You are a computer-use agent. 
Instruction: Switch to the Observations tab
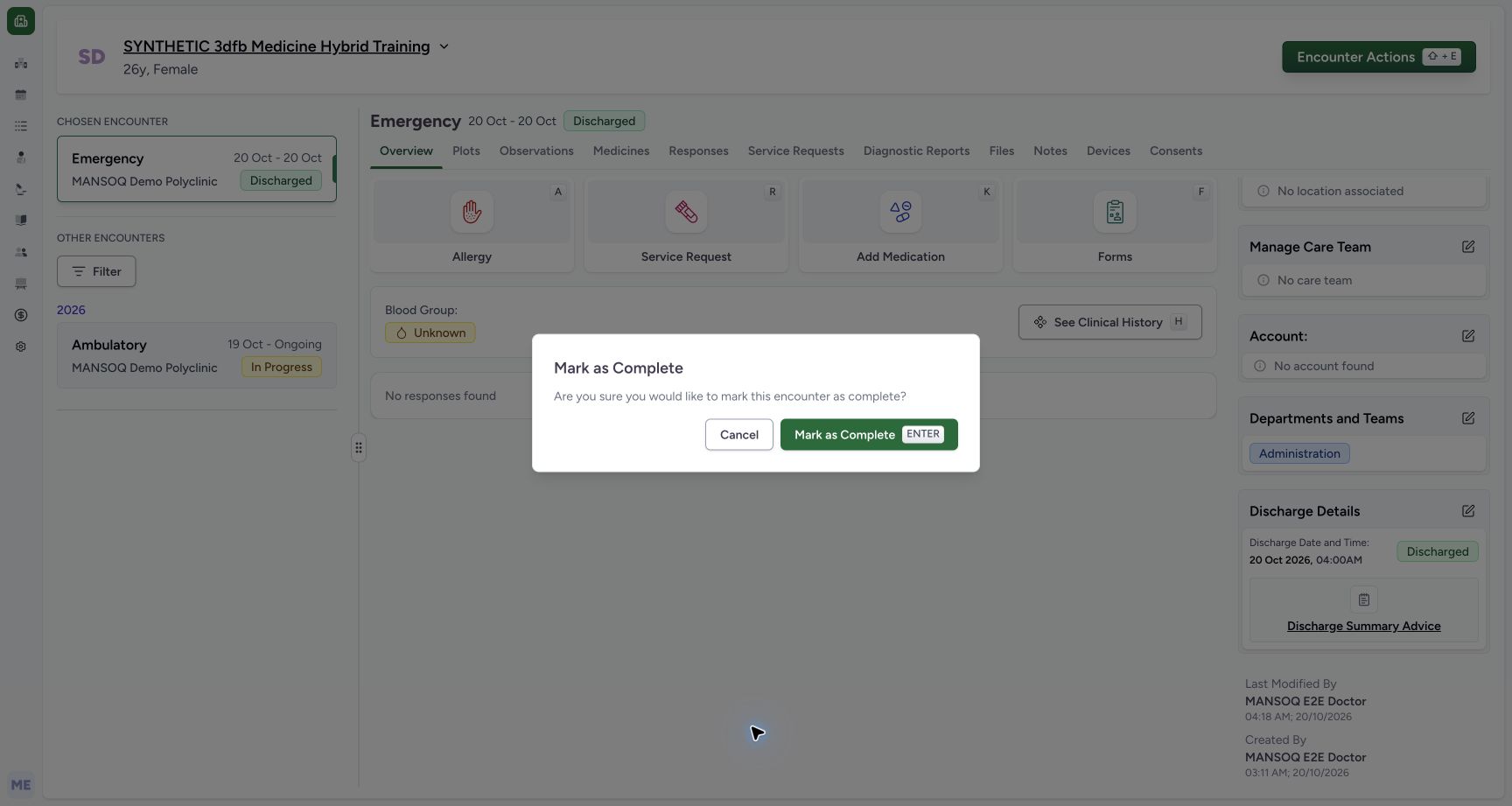coord(536,151)
